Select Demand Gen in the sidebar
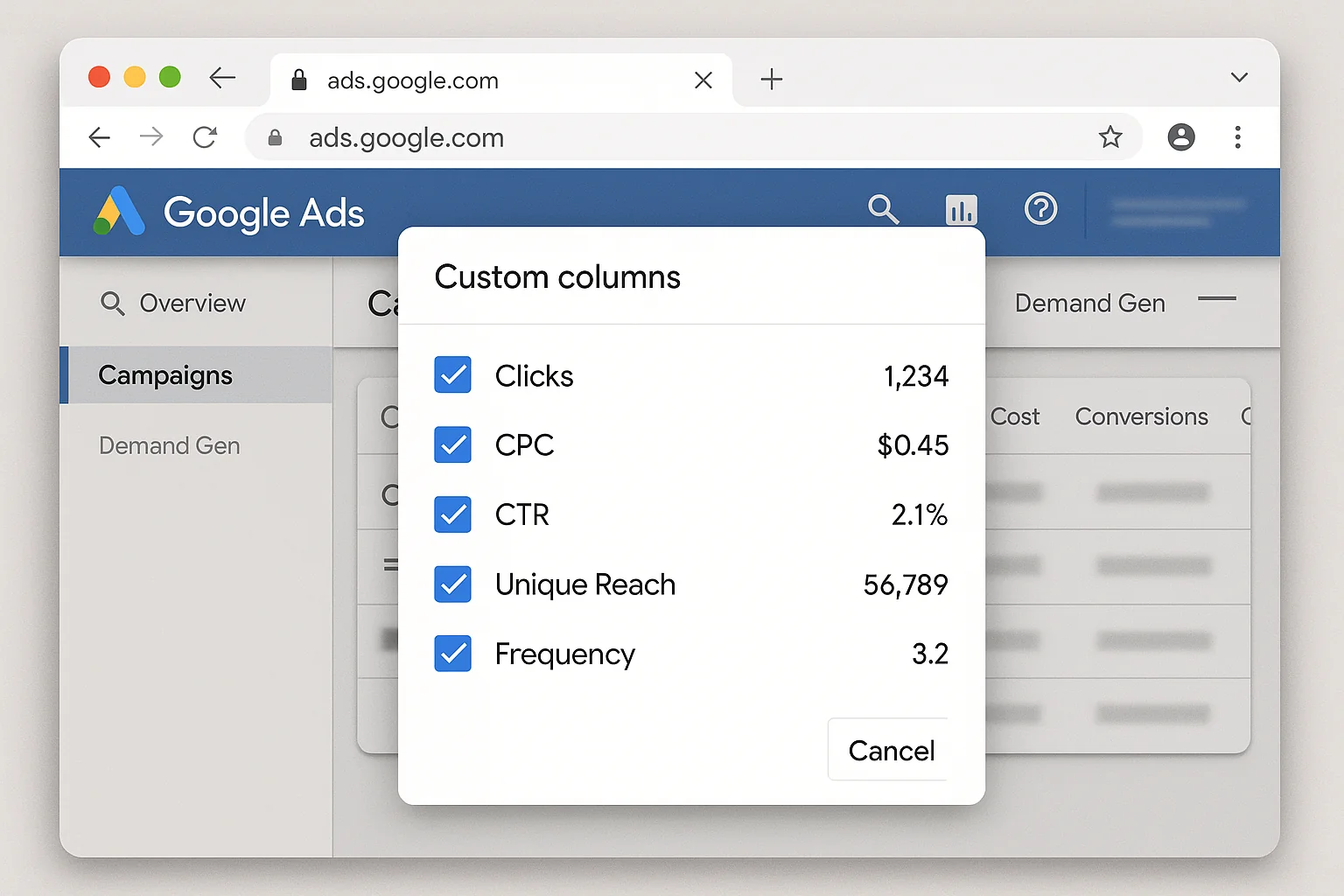Viewport: 1344px width, 896px height. click(x=169, y=445)
